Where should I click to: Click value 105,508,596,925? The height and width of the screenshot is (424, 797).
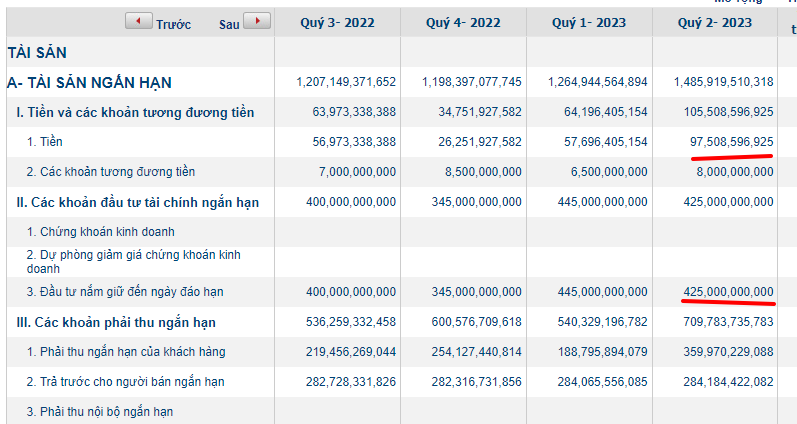729,112
